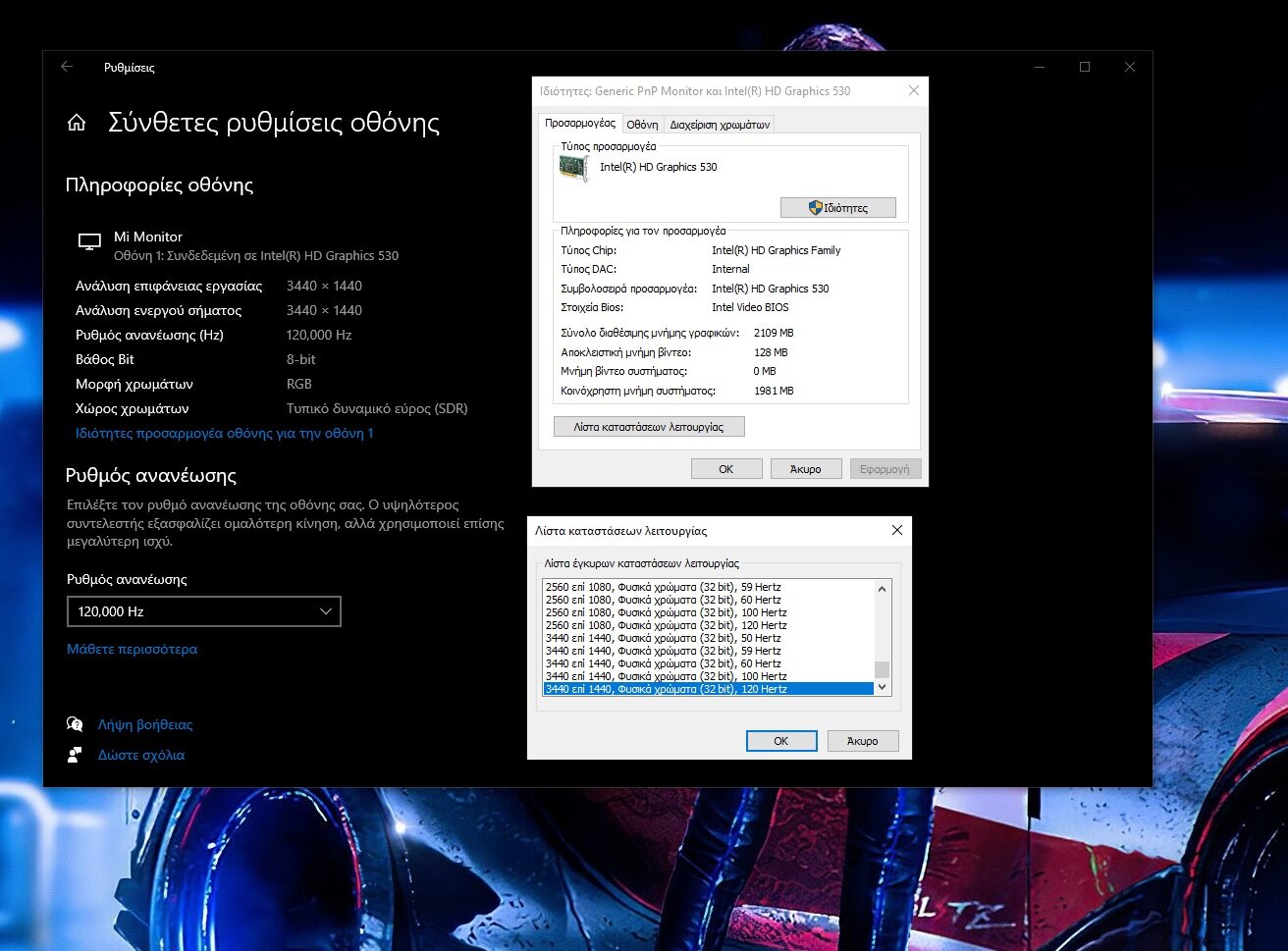Click the Mi Monitor display icon
Image resolution: width=1288 pixels, height=951 pixels.
click(x=89, y=241)
